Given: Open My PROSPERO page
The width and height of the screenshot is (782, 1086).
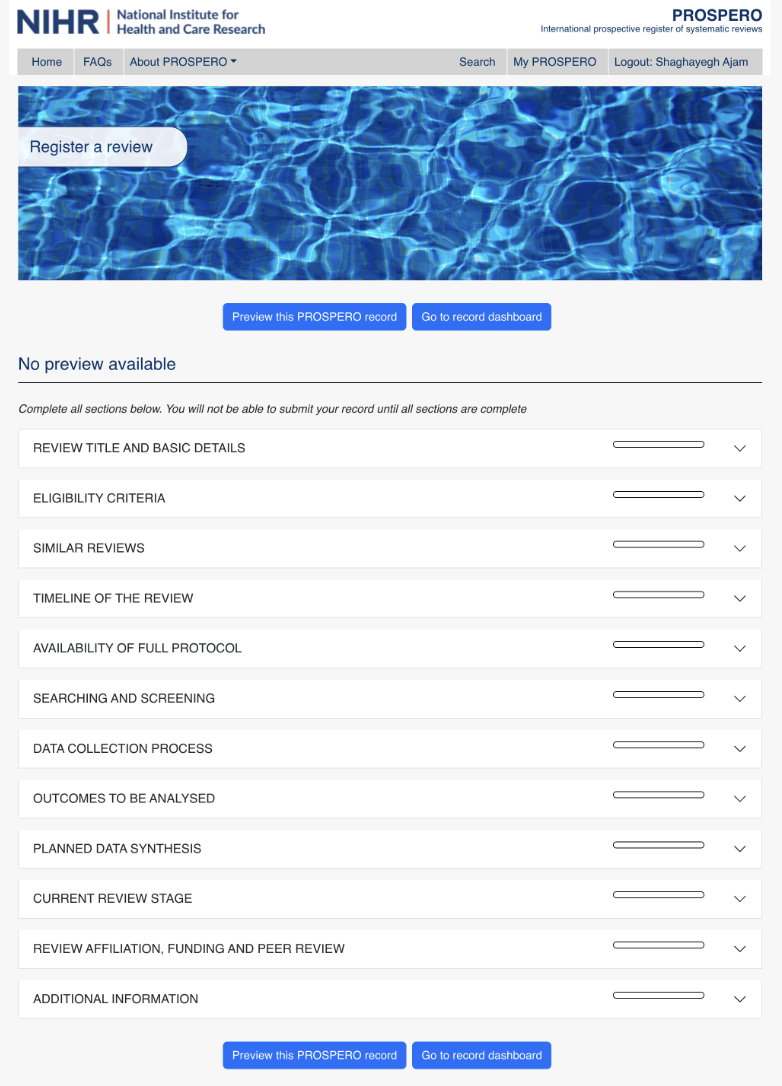Looking at the screenshot, I should (554, 62).
